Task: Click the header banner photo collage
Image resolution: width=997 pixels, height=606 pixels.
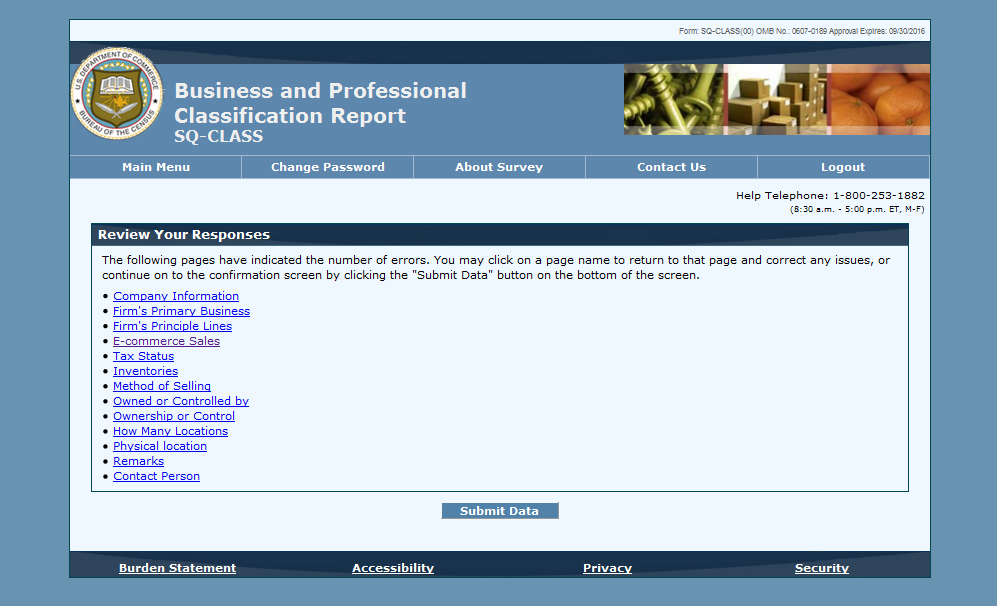Action: [x=776, y=99]
